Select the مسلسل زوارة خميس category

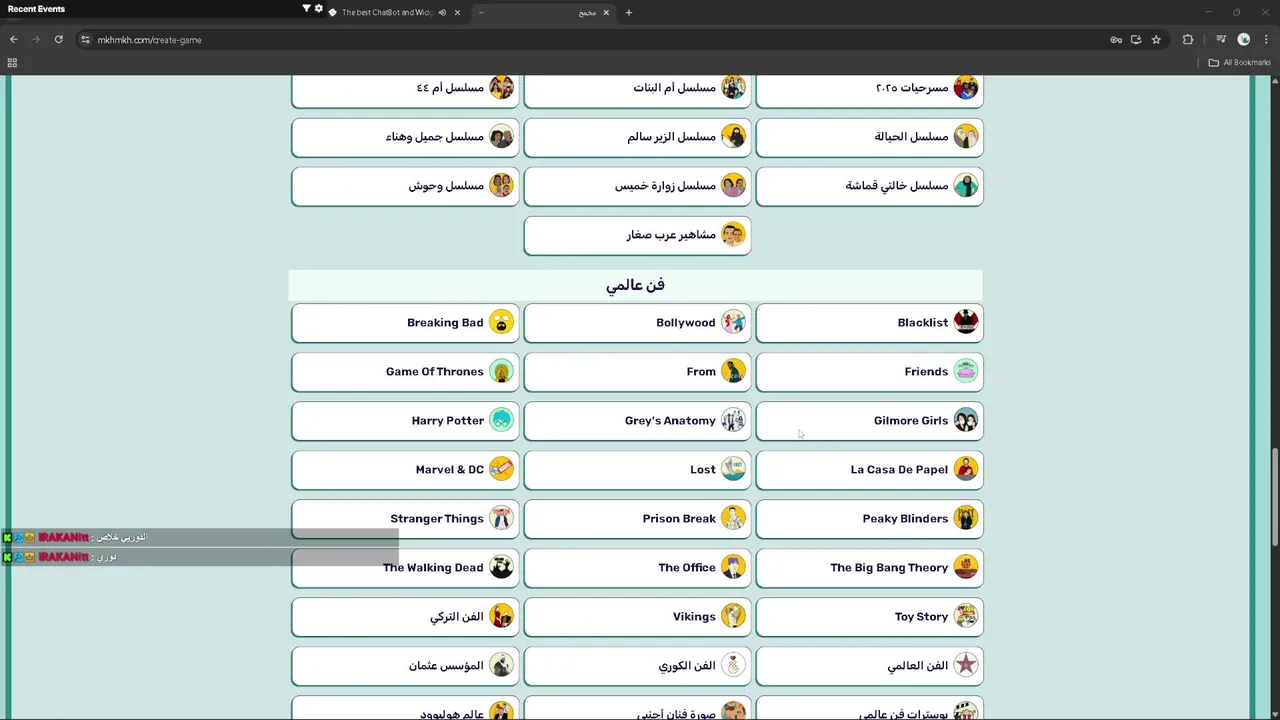point(637,186)
